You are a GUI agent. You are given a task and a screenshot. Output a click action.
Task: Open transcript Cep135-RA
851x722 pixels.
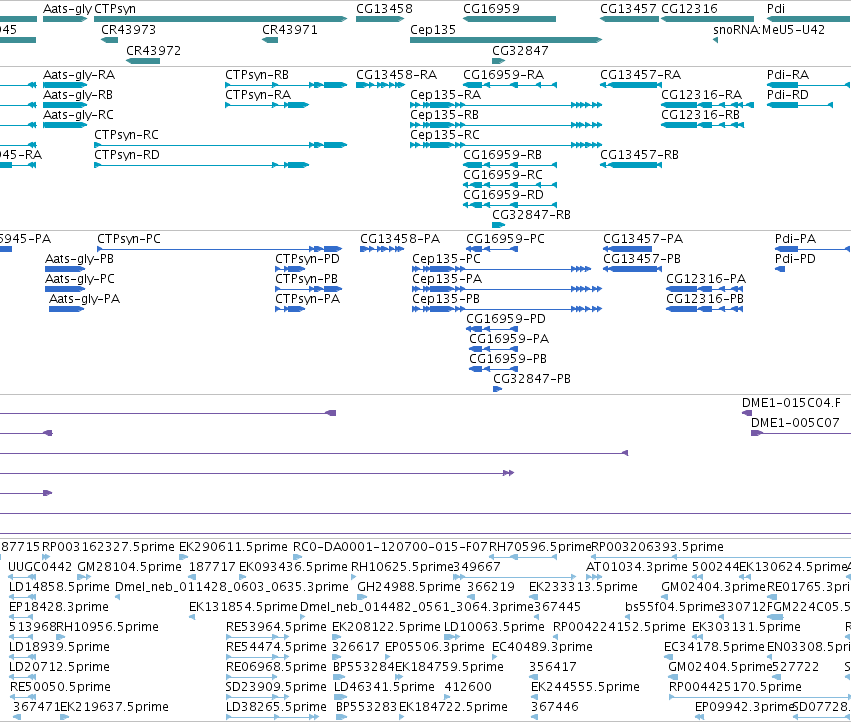coord(506,105)
